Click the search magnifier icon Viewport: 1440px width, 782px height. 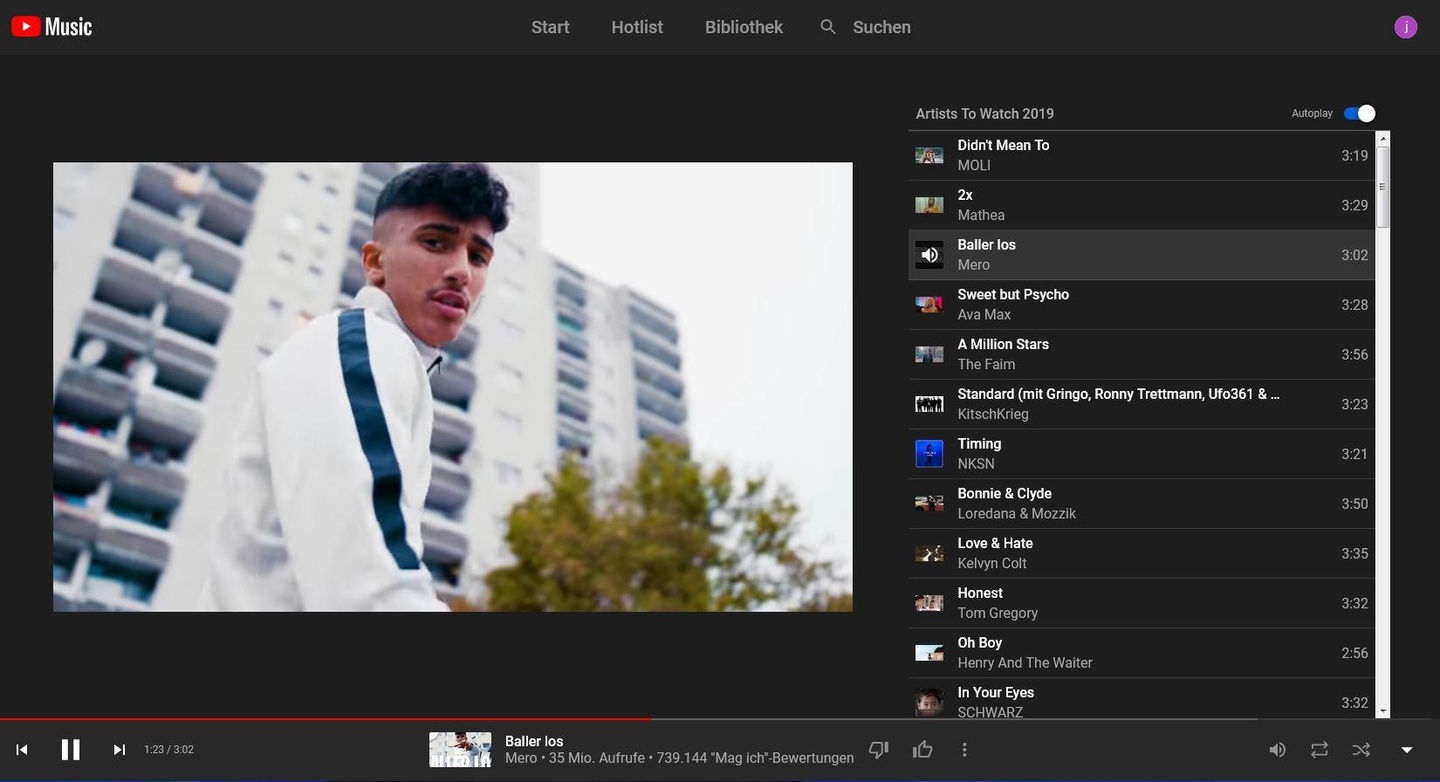828,27
